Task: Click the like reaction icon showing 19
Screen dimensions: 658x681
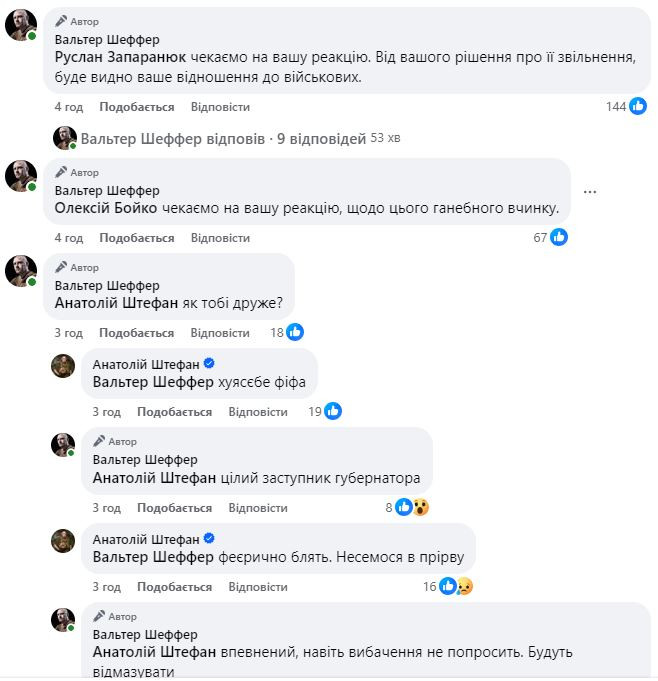Action: 333,411
